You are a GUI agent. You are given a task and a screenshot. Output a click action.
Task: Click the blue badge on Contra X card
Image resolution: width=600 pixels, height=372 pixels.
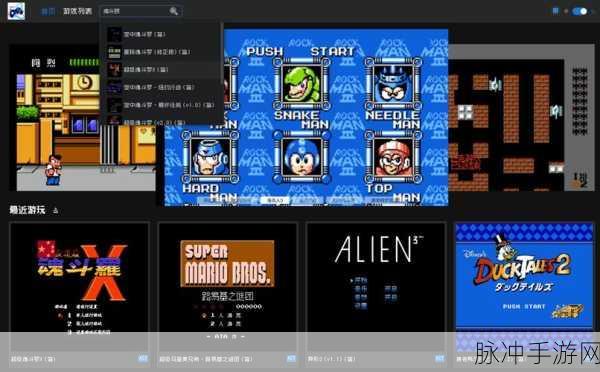pyautogui.click(x=143, y=359)
